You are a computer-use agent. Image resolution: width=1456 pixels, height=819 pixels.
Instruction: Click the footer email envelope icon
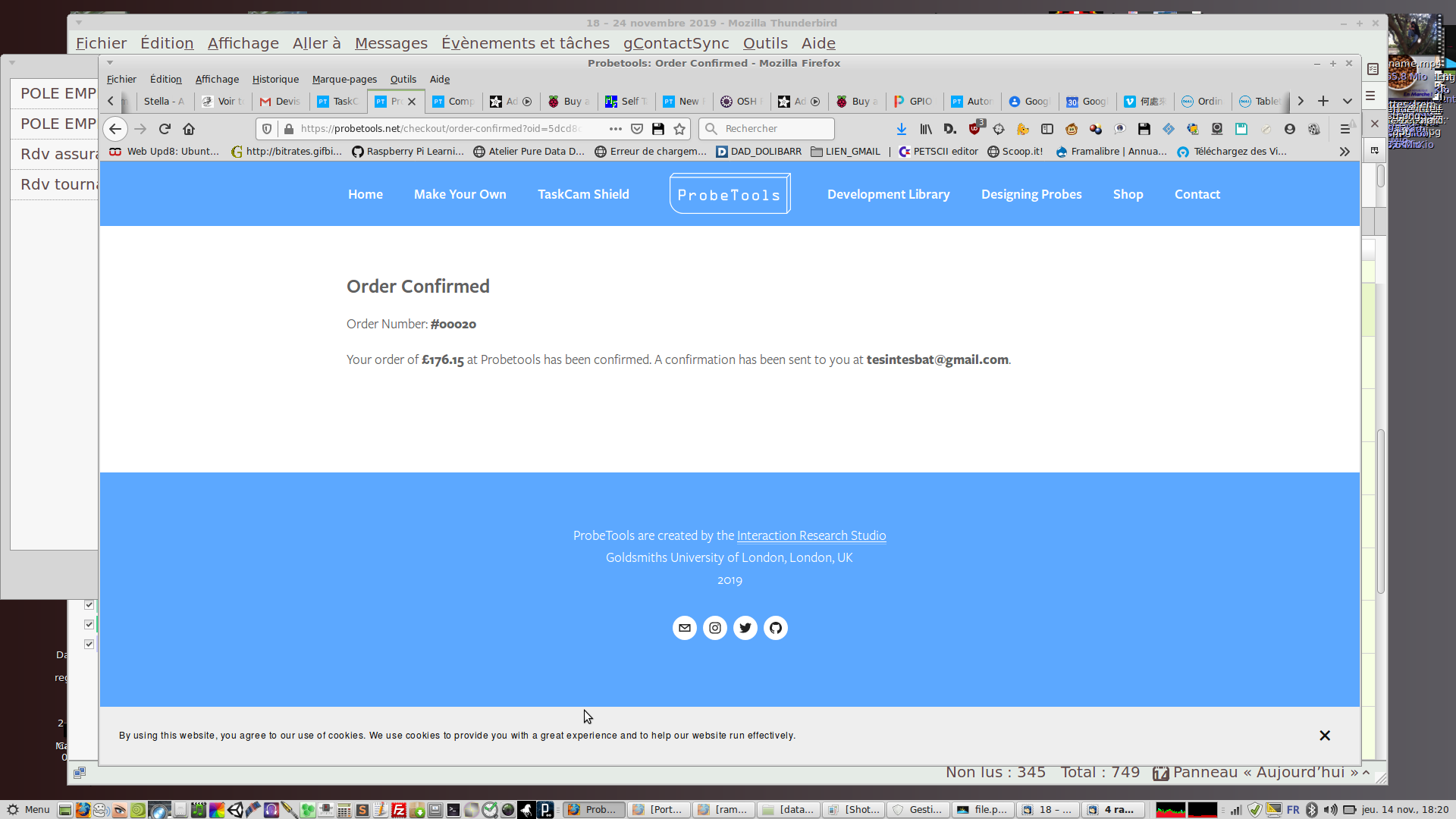click(684, 628)
